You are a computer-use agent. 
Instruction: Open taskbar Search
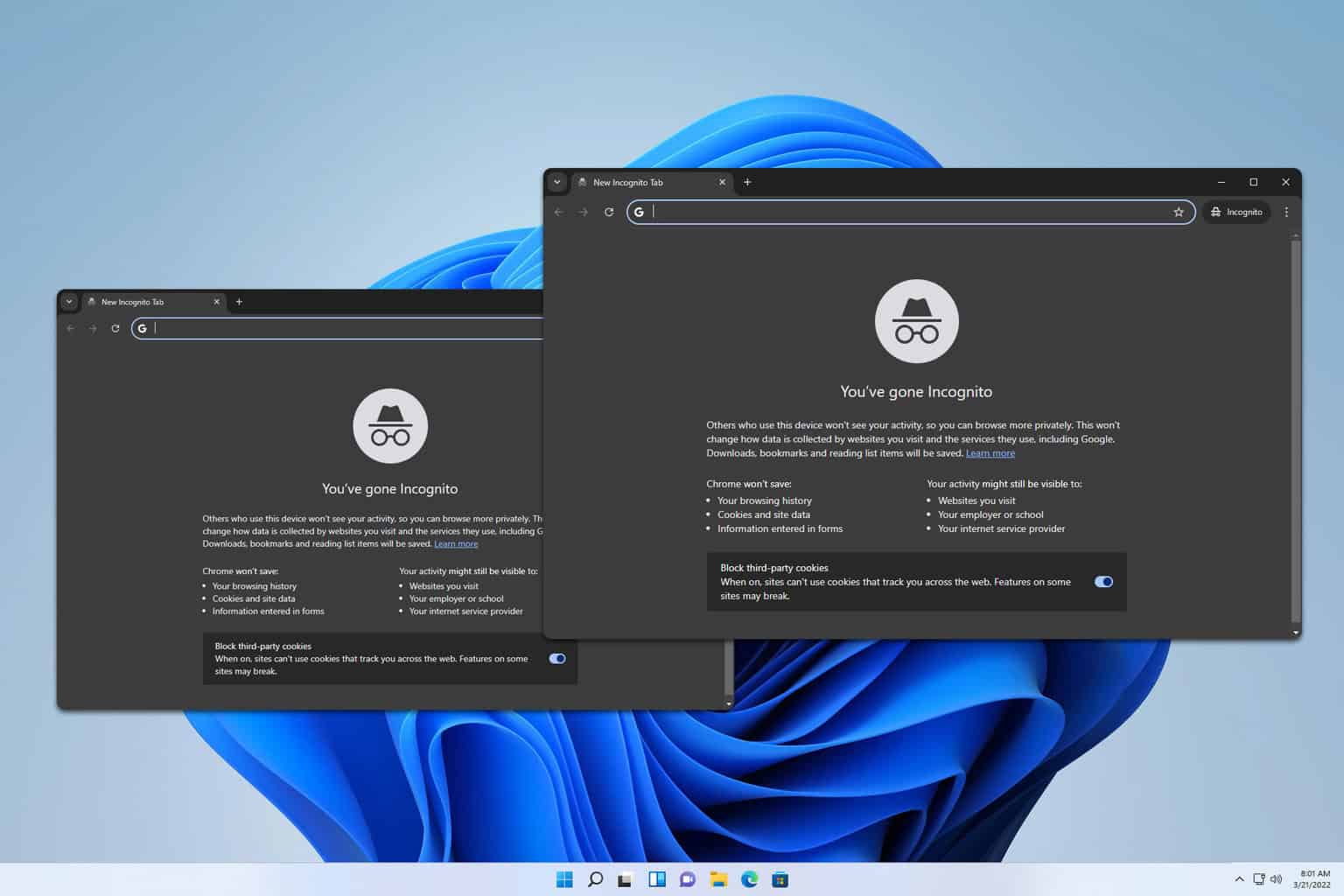[x=595, y=879]
